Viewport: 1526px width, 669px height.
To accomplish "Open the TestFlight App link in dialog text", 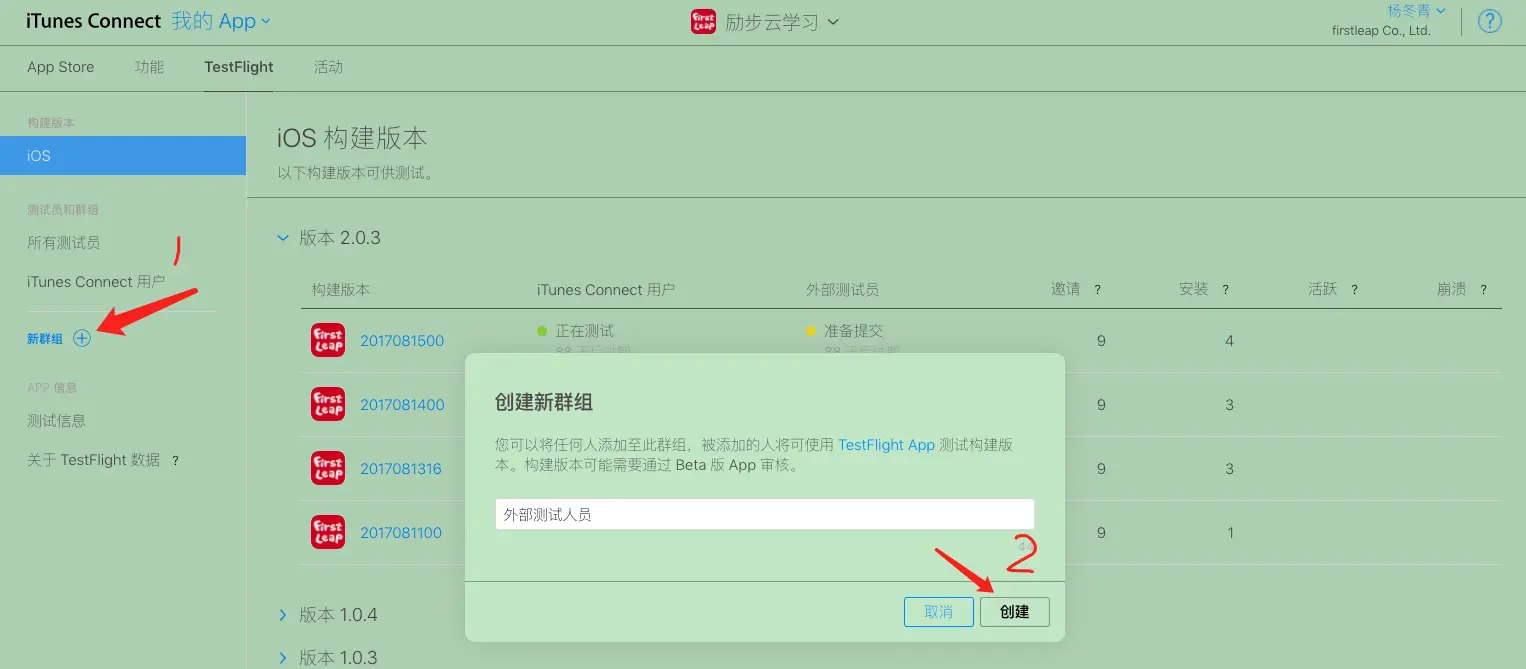I will pyautogui.click(x=886, y=444).
